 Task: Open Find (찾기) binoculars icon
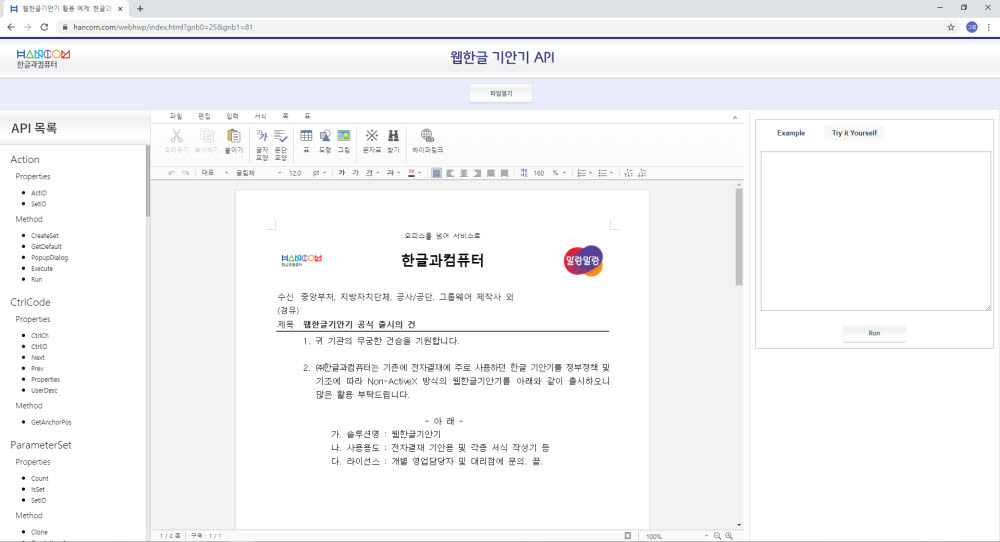393,136
